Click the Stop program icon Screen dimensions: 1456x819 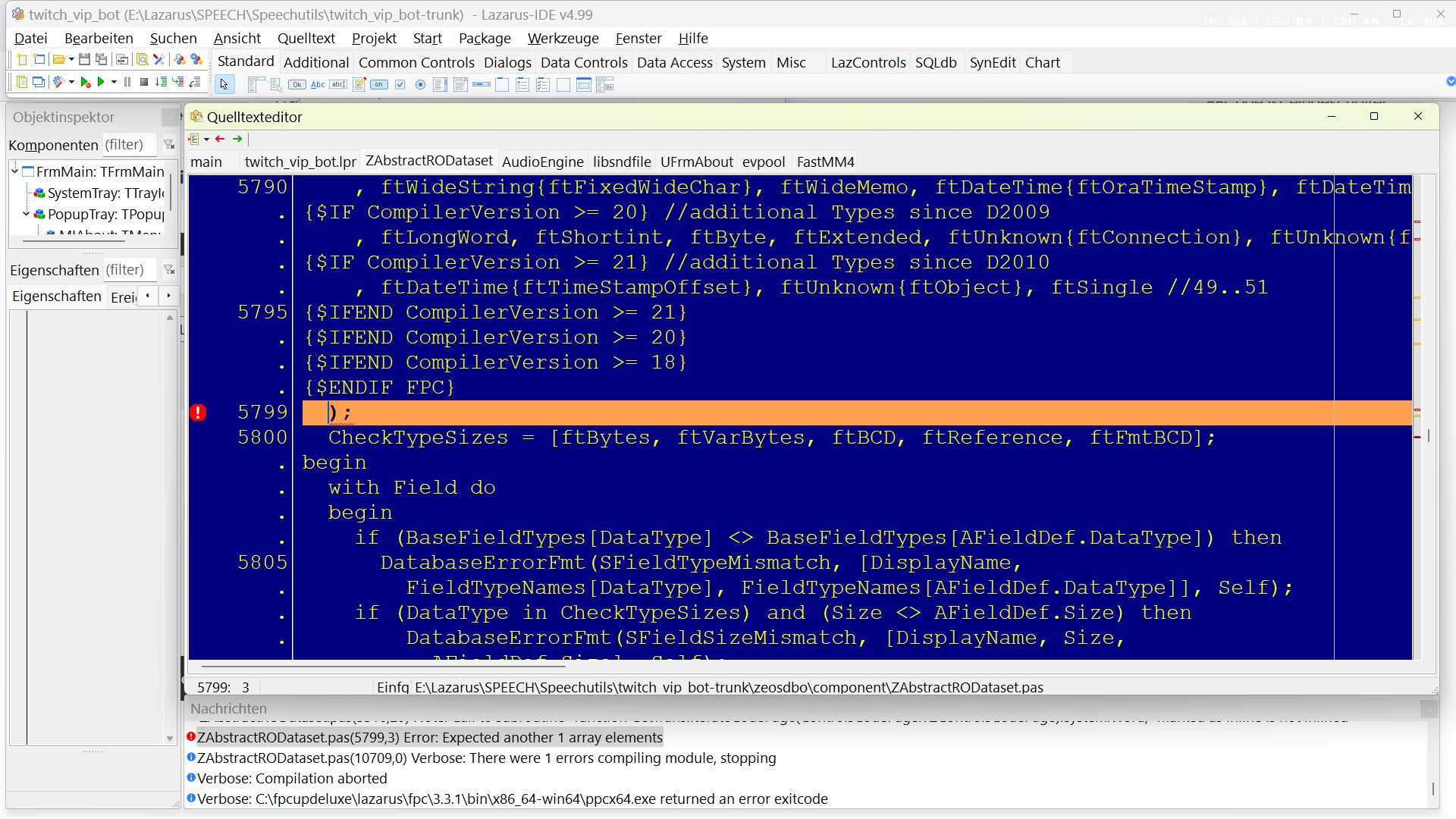point(144,82)
